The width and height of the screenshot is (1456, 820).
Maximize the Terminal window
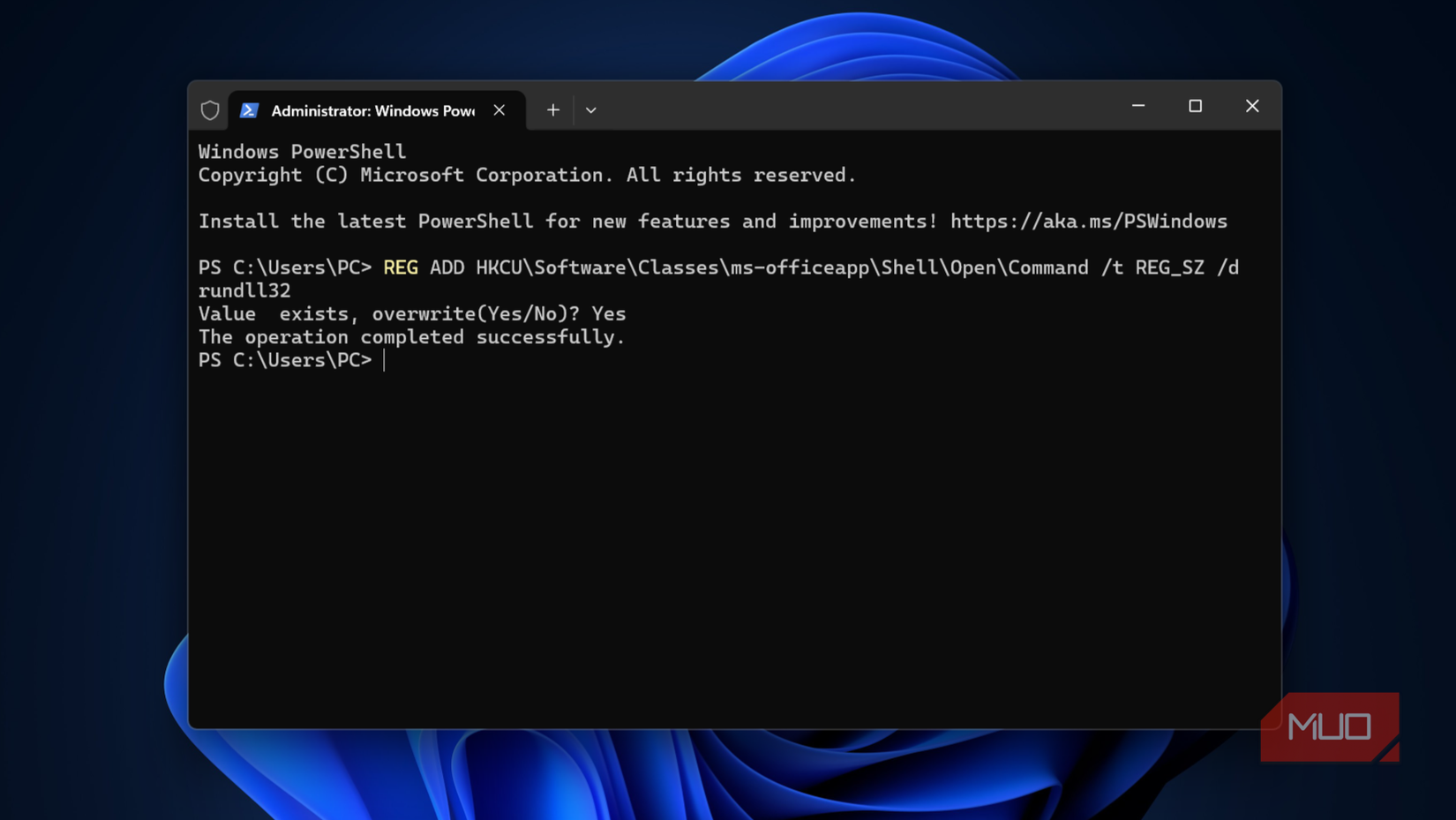pyautogui.click(x=1196, y=106)
